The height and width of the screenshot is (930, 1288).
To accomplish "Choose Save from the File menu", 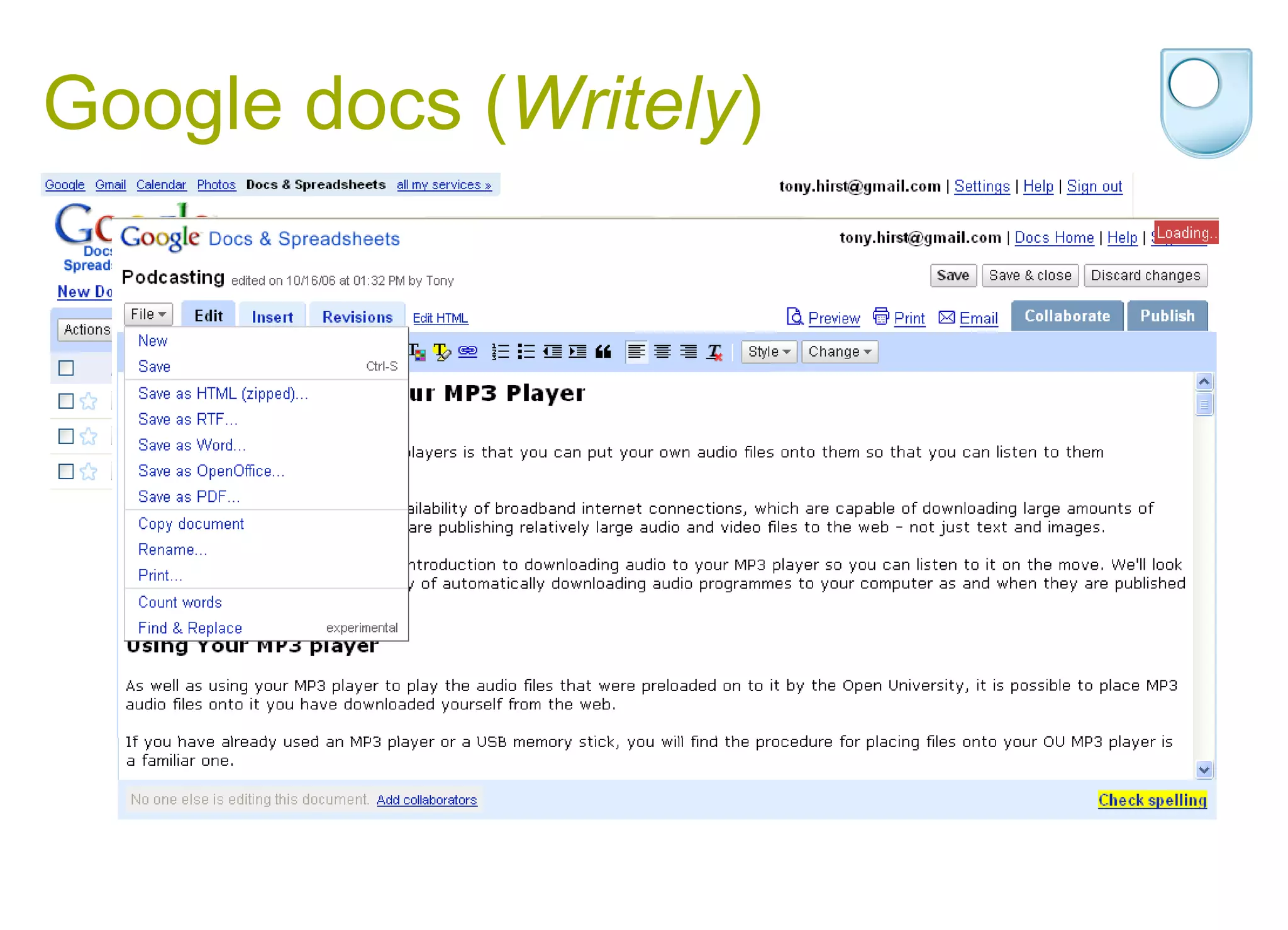I will (x=267, y=367).
